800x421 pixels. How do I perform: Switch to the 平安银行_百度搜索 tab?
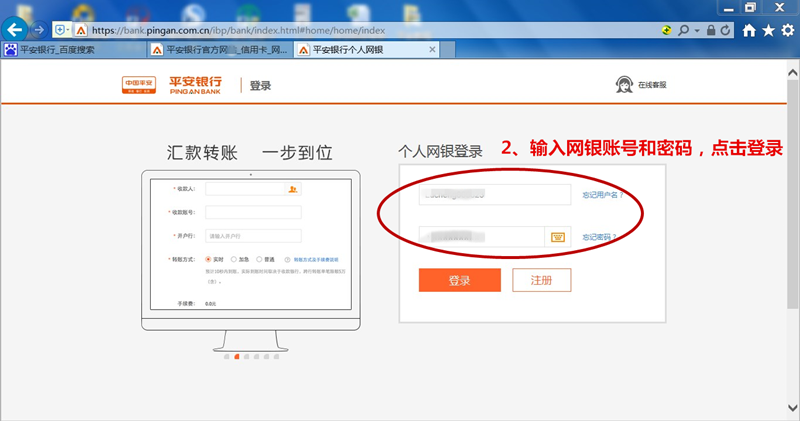coord(74,49)
